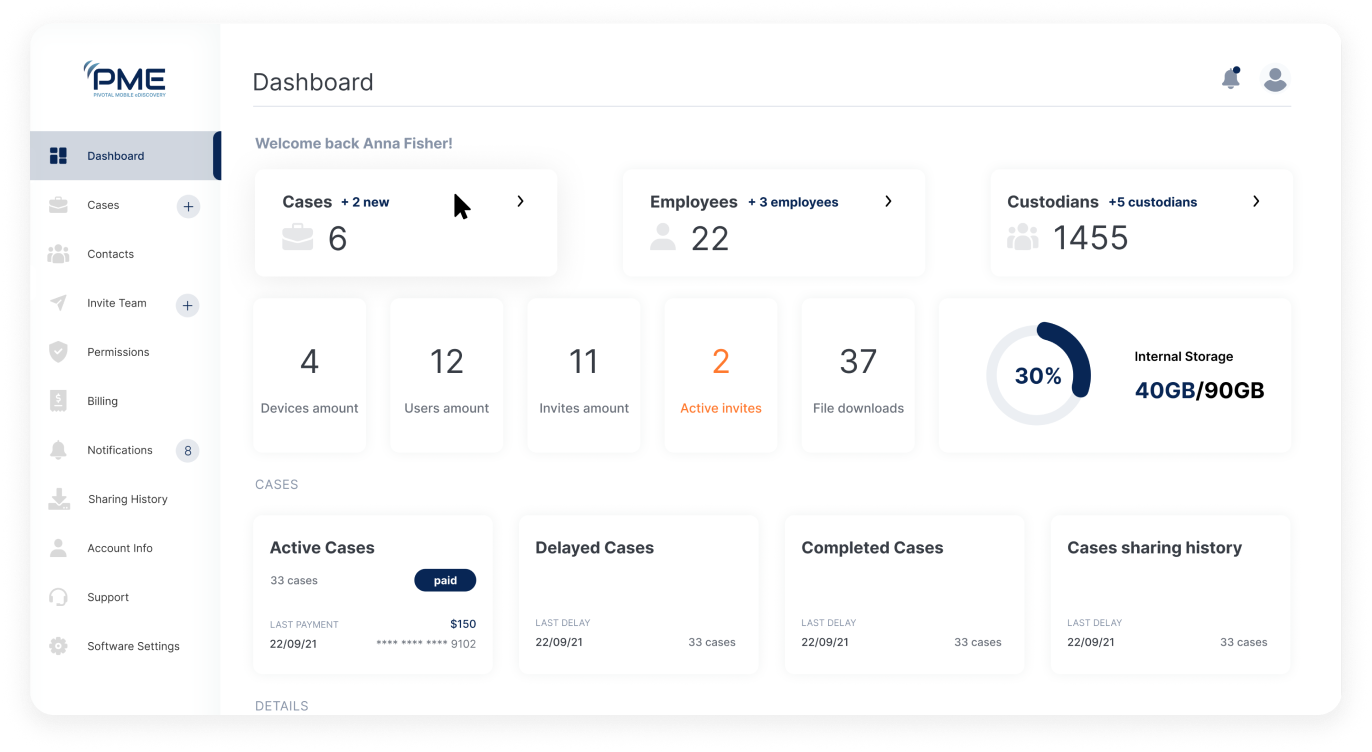The height and width of the screenshot is (752, 1372).
Task: Click the masked card number ending 9102
Action: 426,644
